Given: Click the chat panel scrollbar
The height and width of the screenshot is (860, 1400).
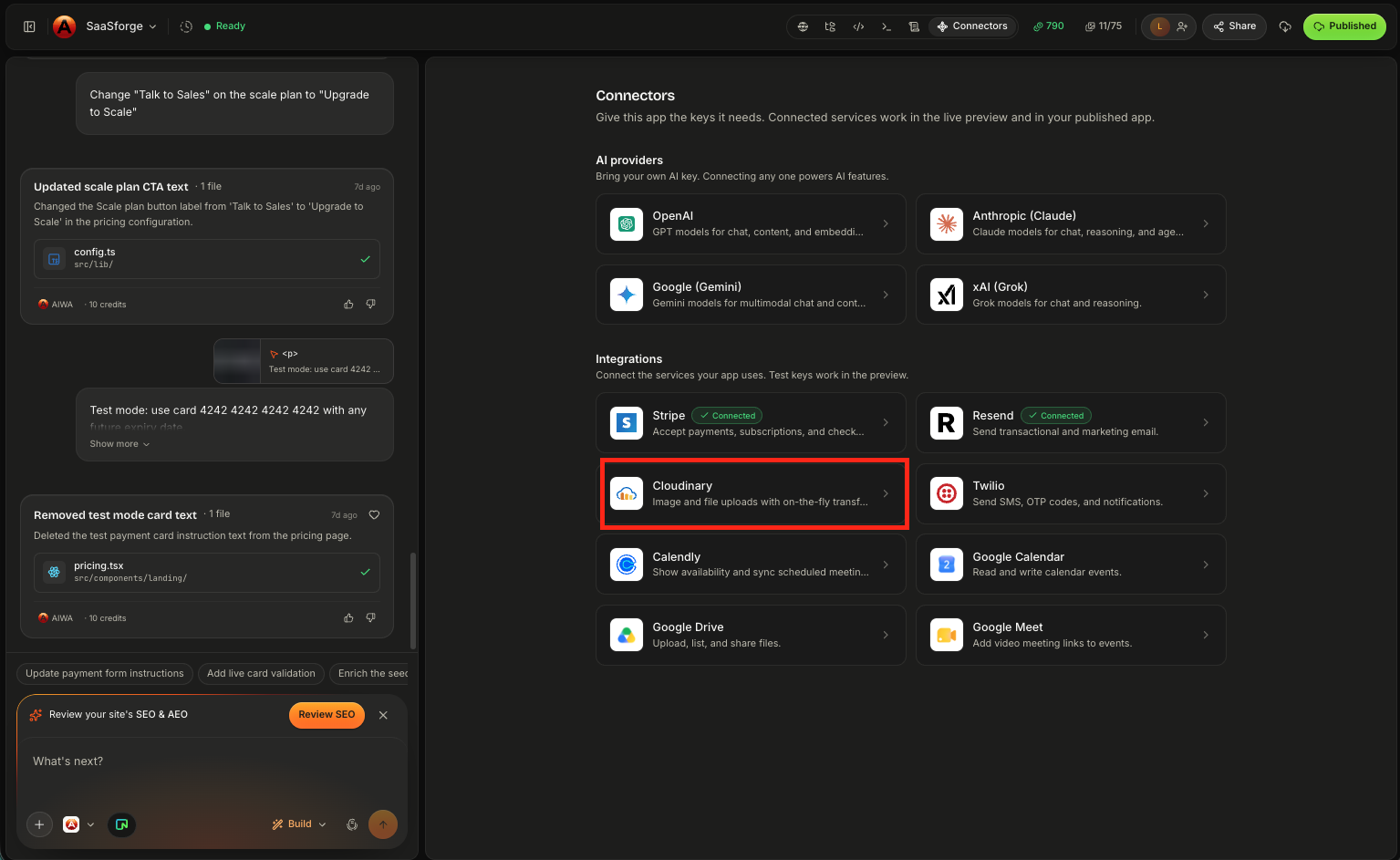Looking at the screenshot, I should [413, 600].
